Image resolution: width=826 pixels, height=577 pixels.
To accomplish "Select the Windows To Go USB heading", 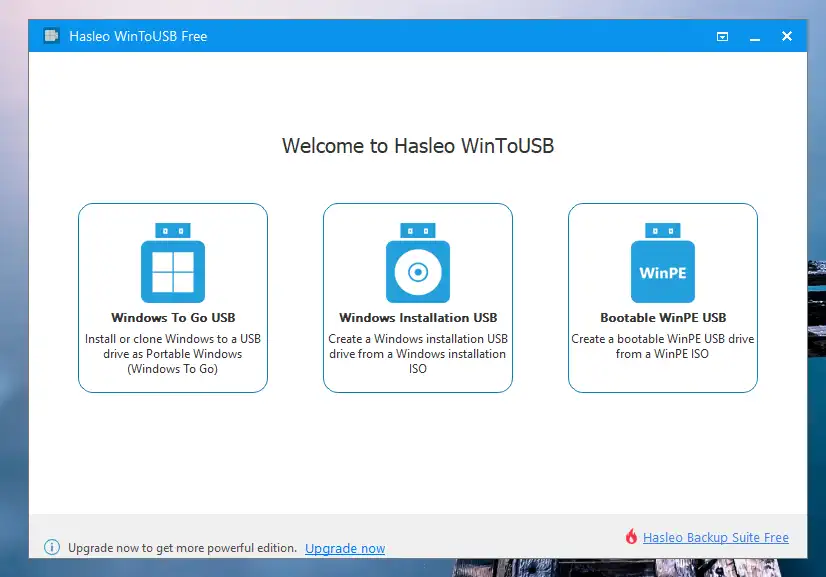I will click(173, 318).
